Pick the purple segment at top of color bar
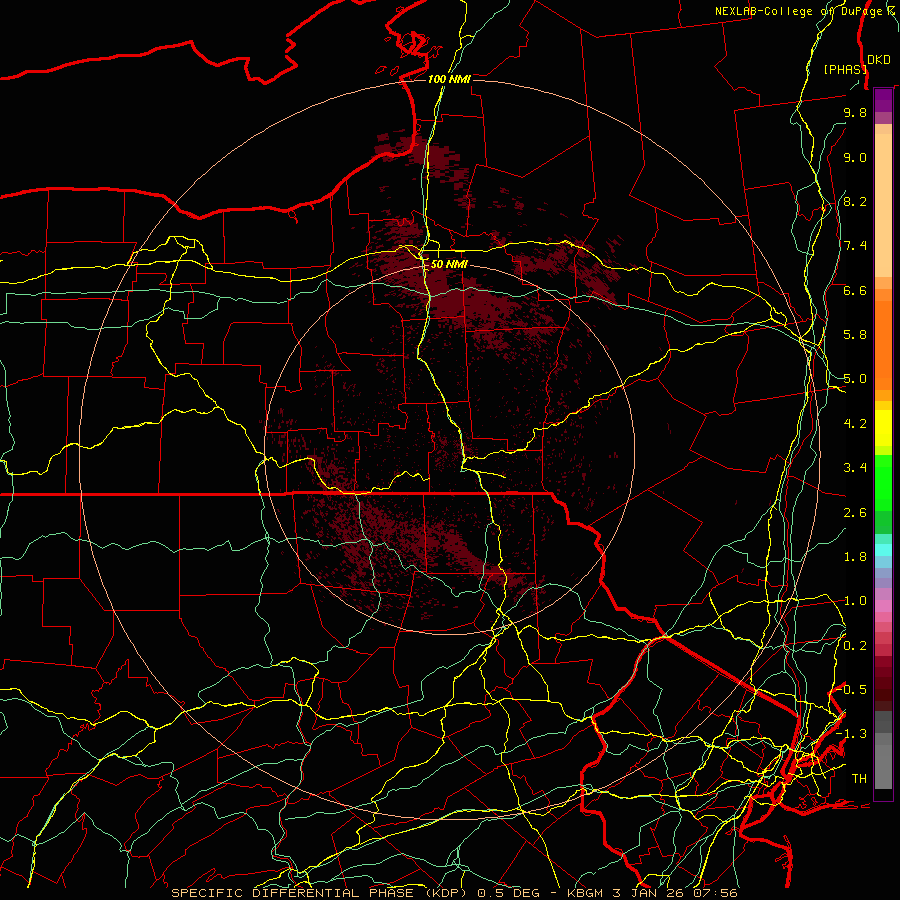The height and width of the screenshot is (900, 900). (883, 100)
